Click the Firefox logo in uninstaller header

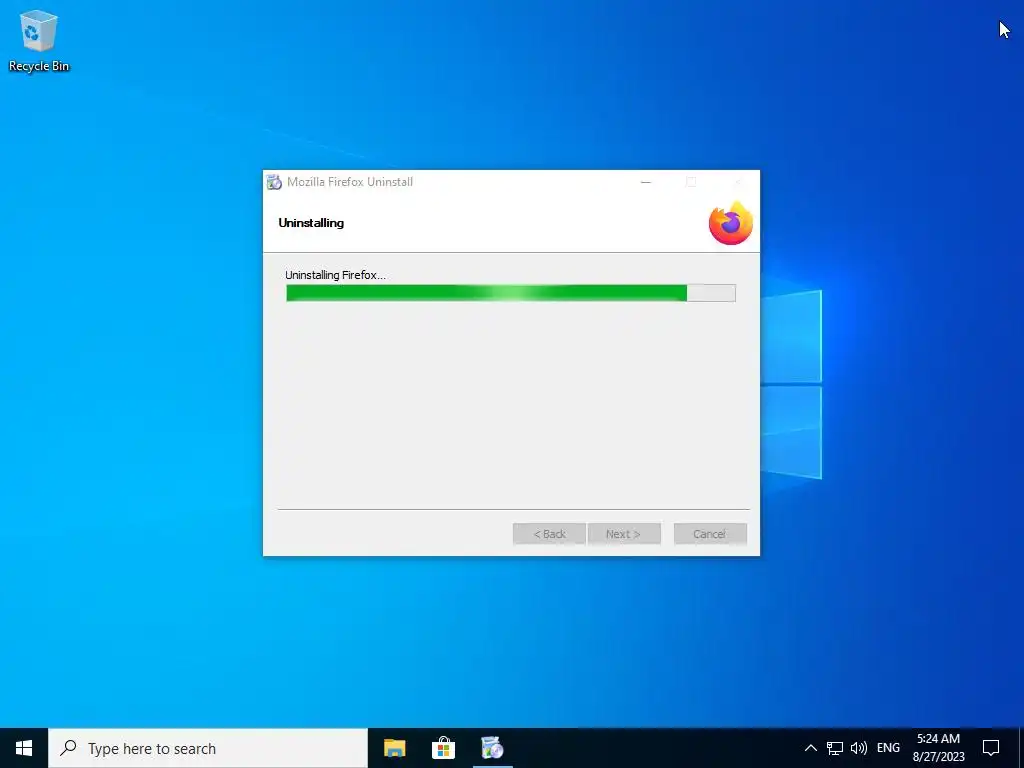click(x=731, y=223)
